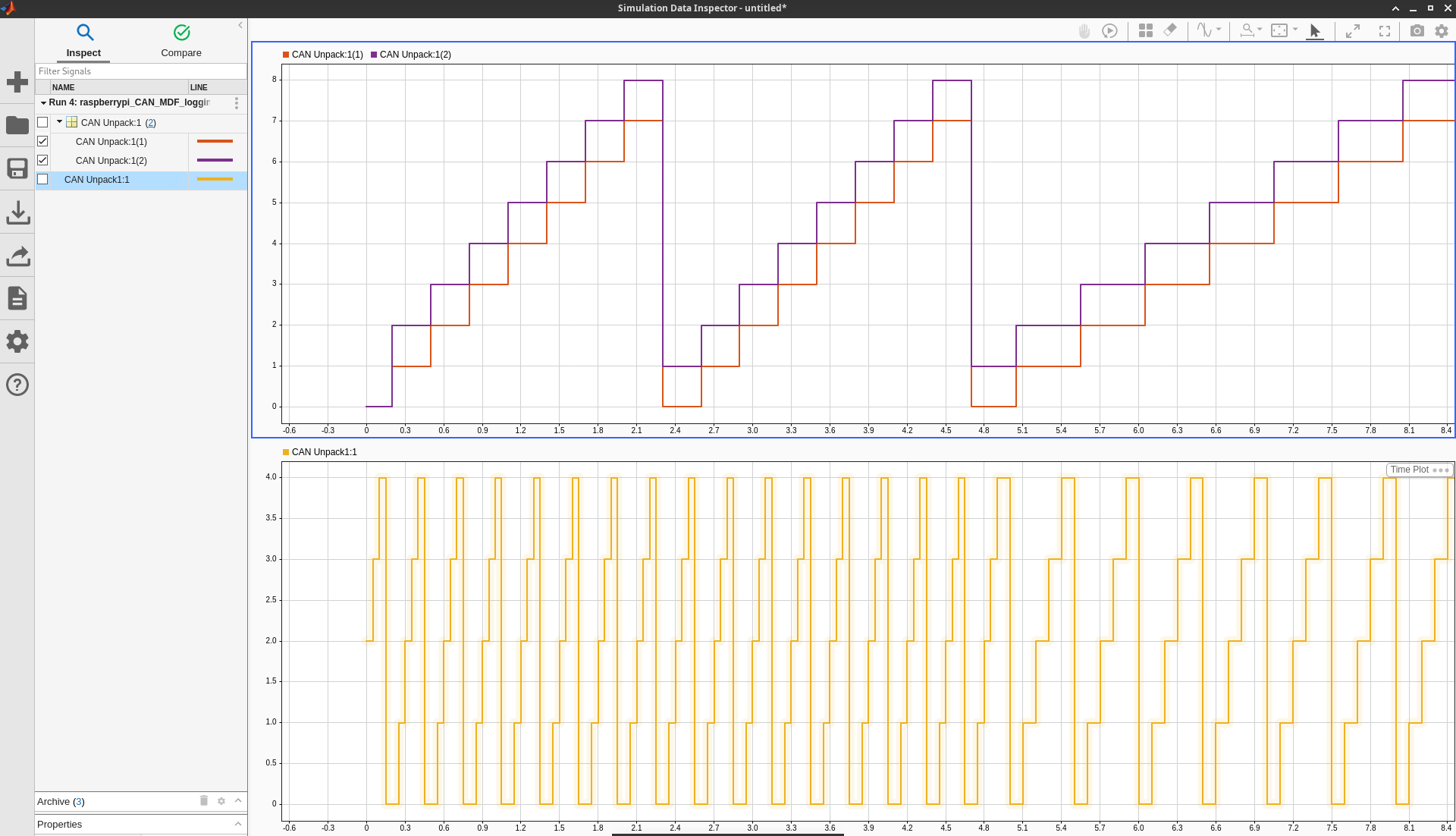Open the subplot layout grid icon
Viewport: 1456px width, 836px height.
pyautogui.click(x=1145, y=30)
